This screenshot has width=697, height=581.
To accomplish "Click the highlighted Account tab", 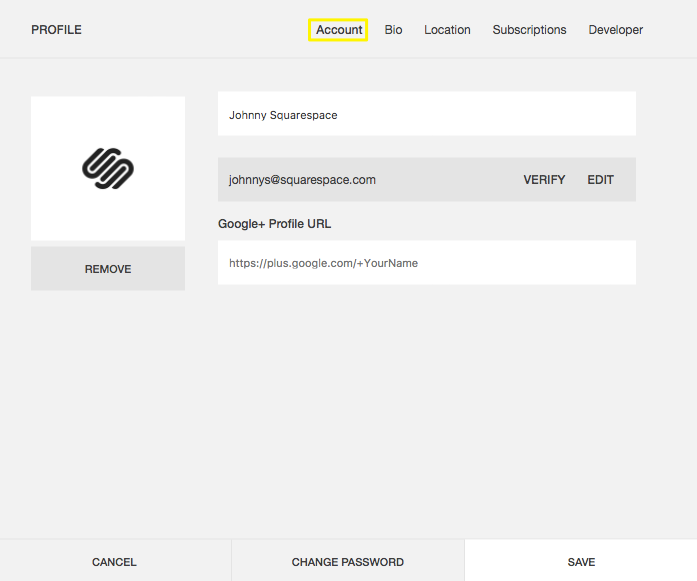I will [339, 30].
